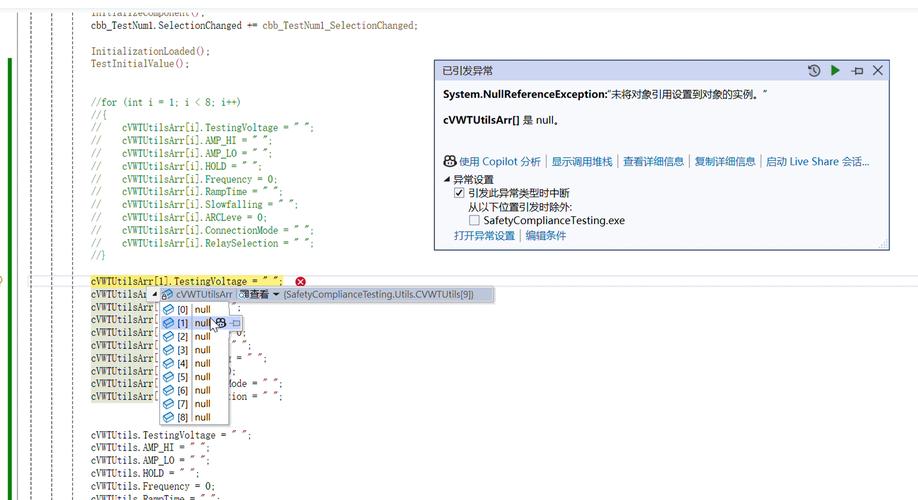Collapse the 异常设置 section
The height and width of the screenshot is (500, 918).
[x=447, y=179]
